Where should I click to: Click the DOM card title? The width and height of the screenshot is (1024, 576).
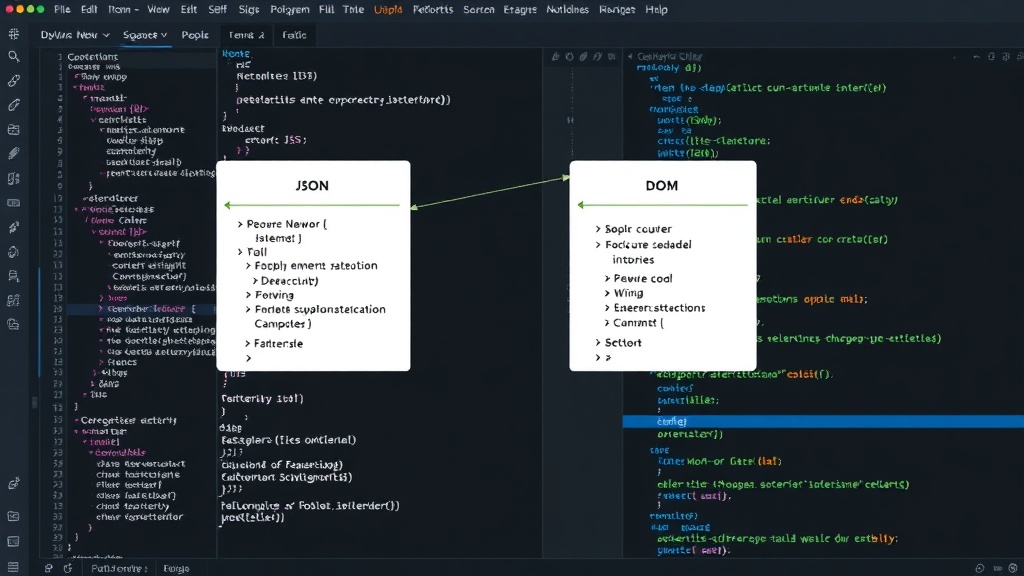point(662,185)
